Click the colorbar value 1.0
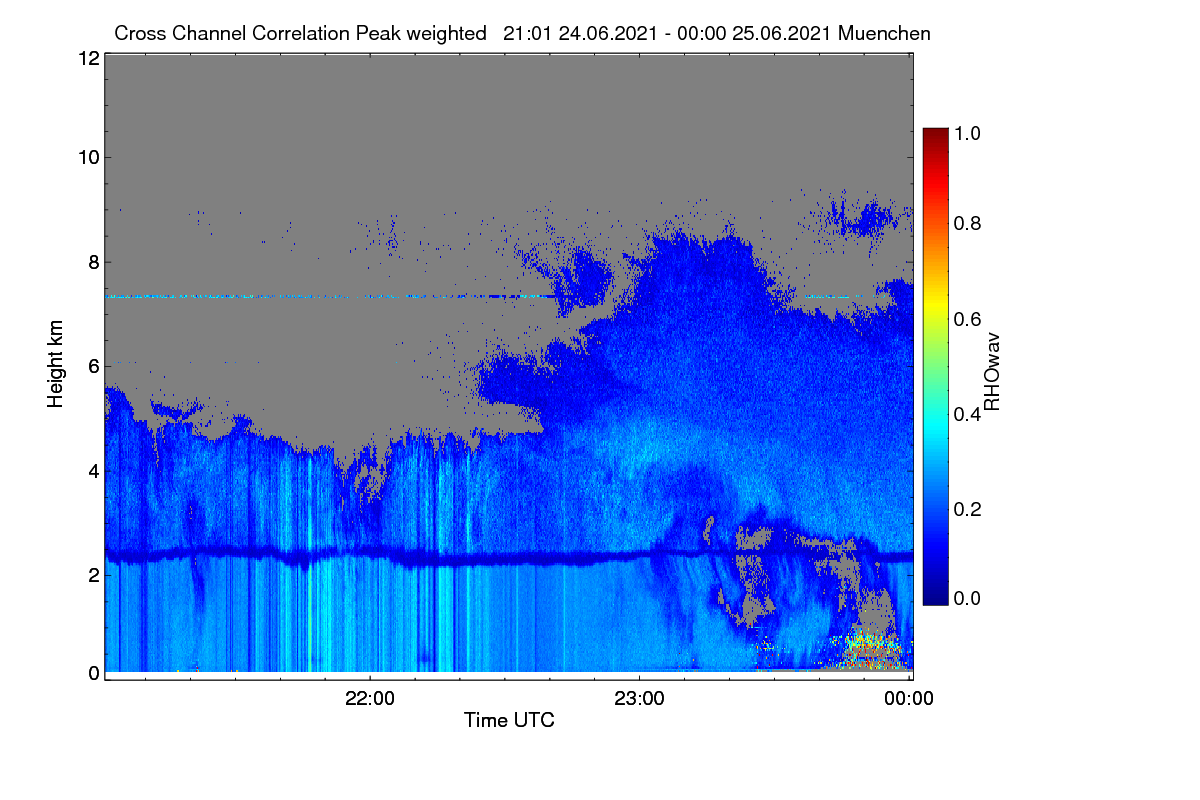Screen dimensions: 1200x800 click(967, 133)
